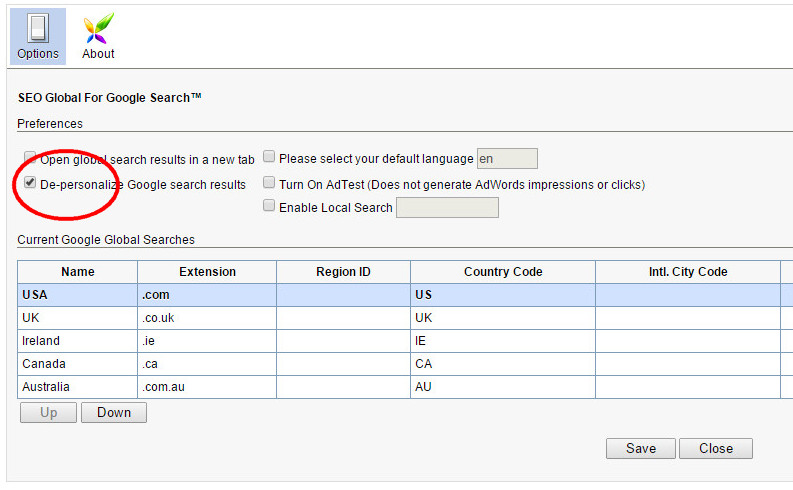Close the options dialog

coord(716,449)
